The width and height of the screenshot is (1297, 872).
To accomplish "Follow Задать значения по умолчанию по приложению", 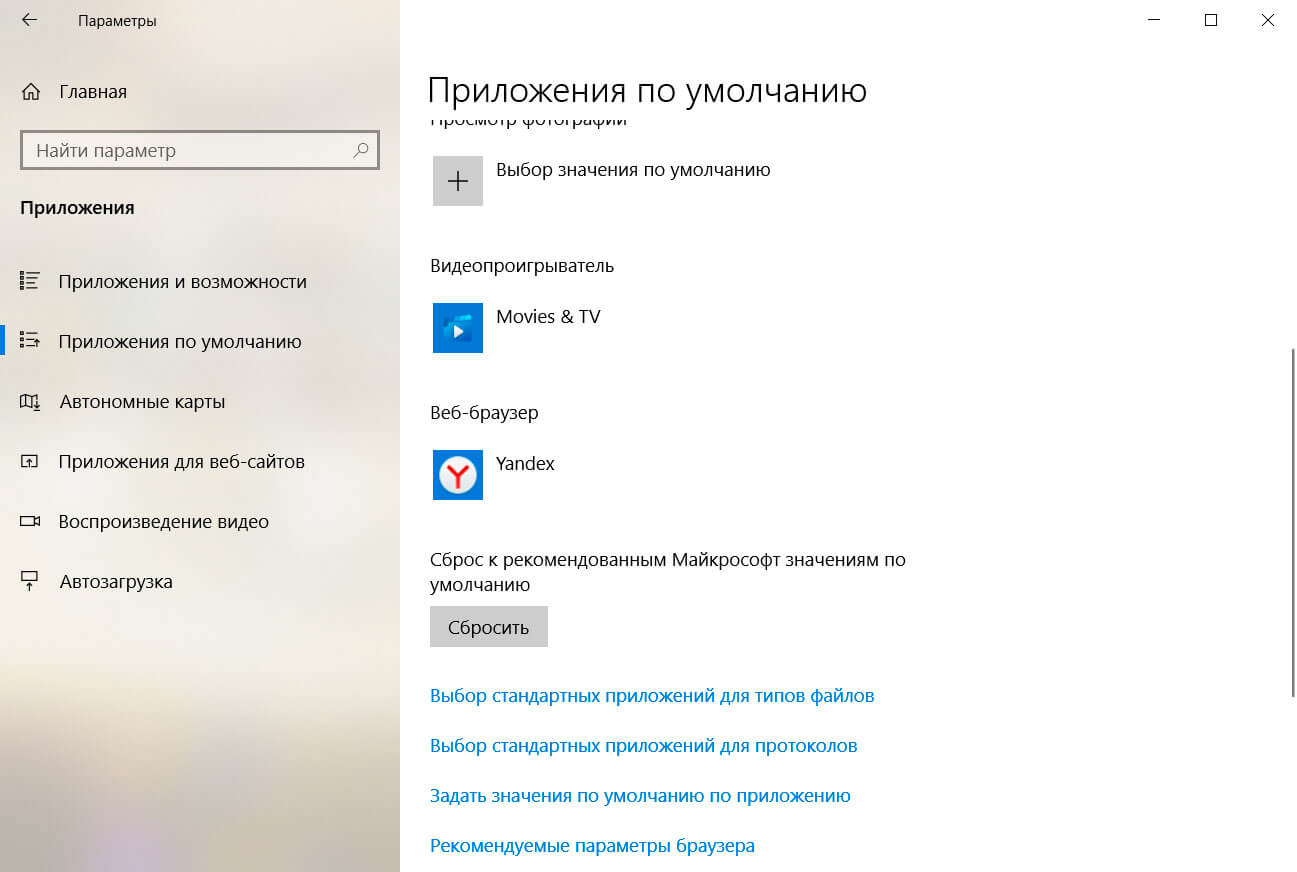I will 640,796.
